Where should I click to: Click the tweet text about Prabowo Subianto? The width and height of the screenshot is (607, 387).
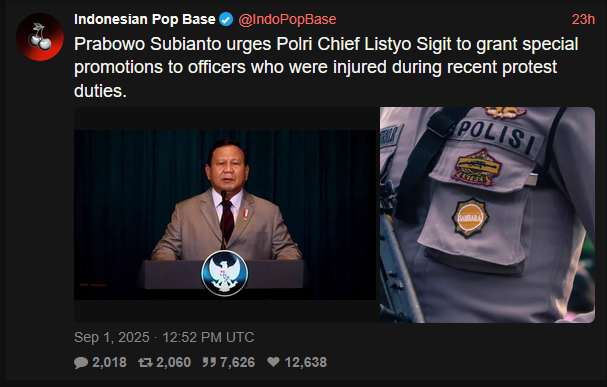(326, 67)
